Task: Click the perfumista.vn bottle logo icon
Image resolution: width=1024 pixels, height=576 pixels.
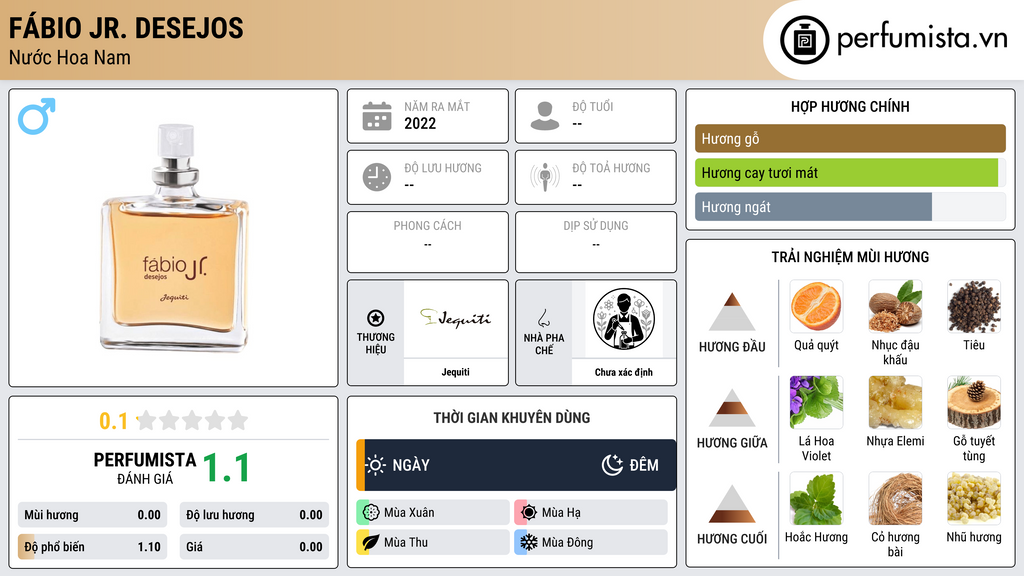Action: click(x=804, y=40)
